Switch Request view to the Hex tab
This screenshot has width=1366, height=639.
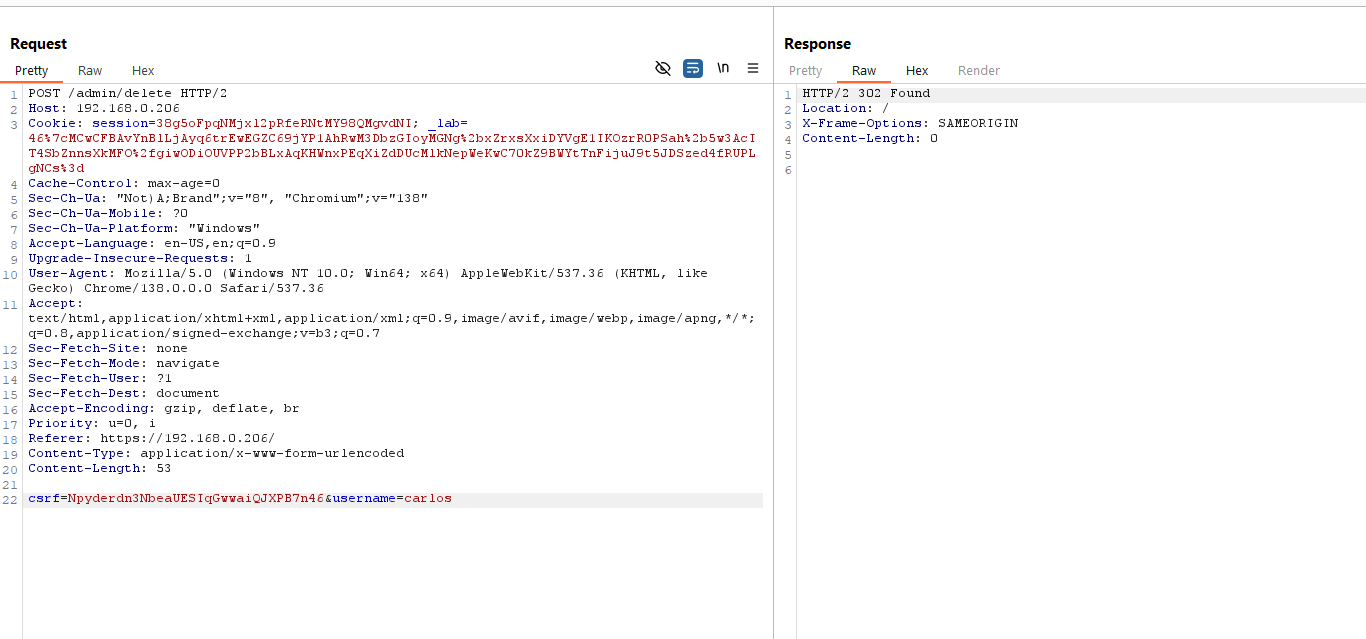(143, 71)
